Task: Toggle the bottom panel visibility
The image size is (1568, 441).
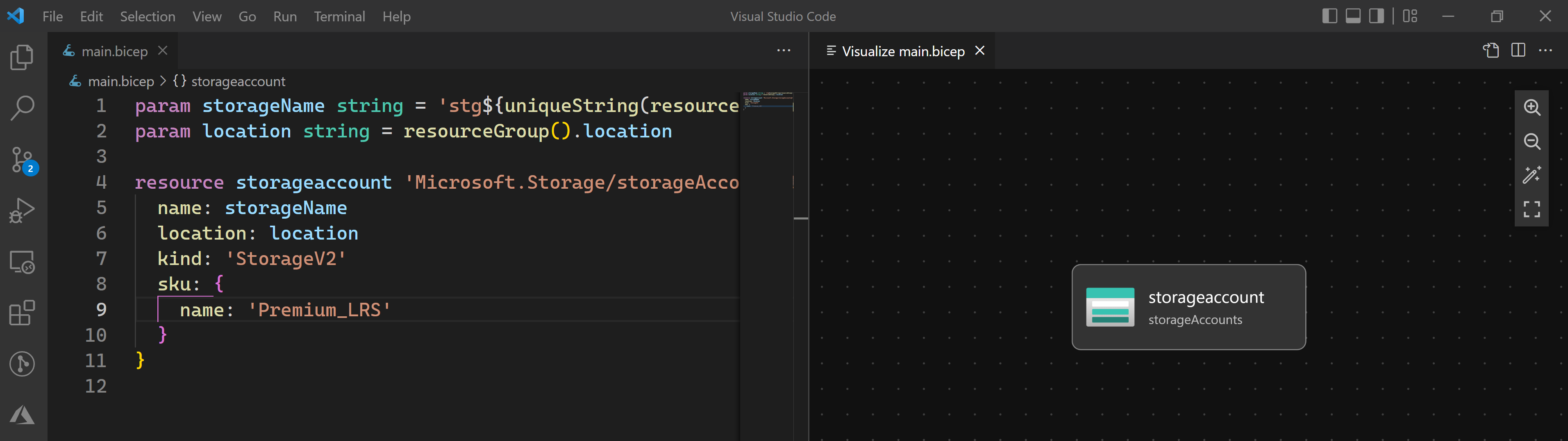Action: [x=1353, y=16]
